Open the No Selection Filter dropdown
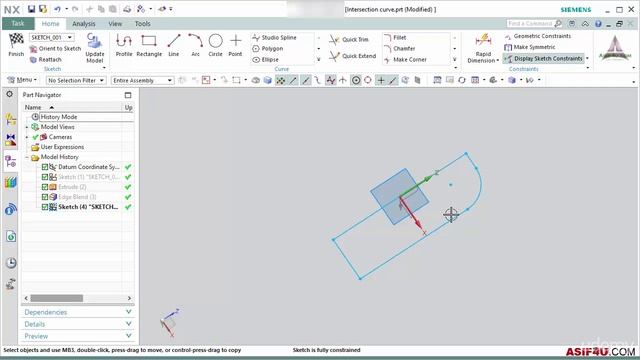This screenshot has height=360, width=640. tap(76, 80)
